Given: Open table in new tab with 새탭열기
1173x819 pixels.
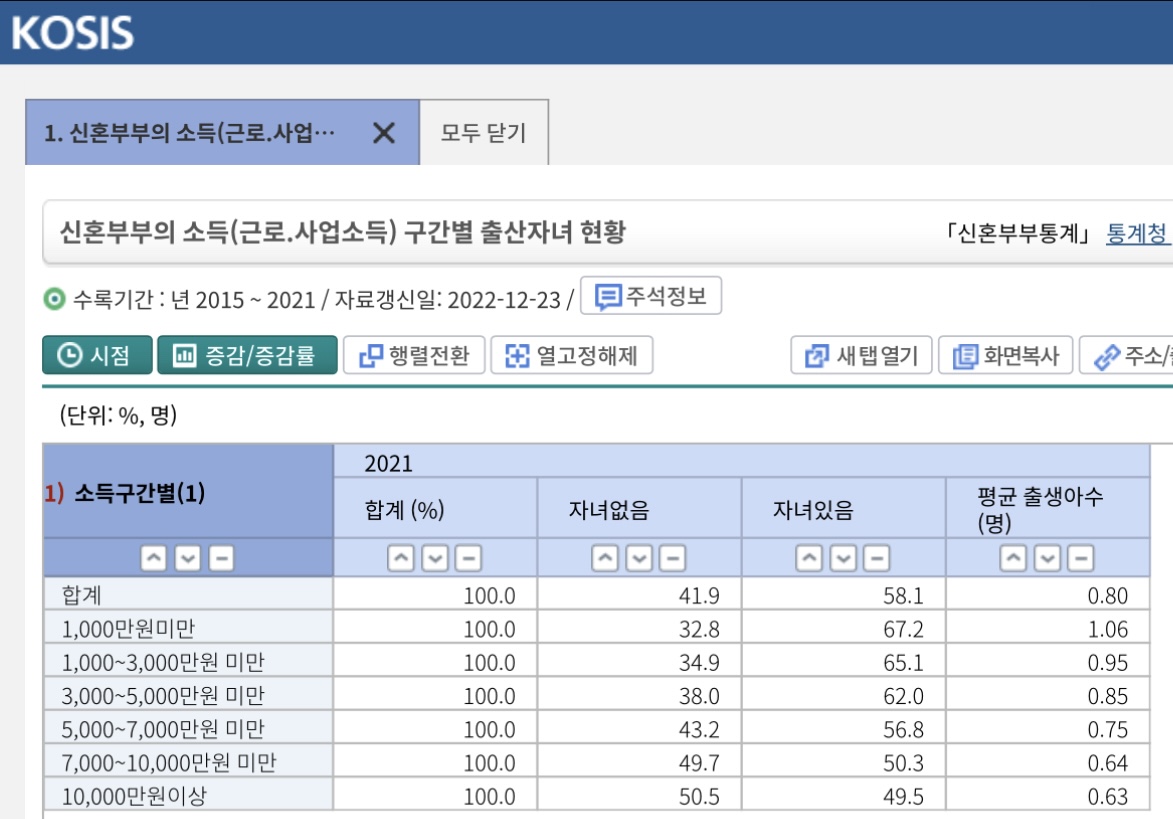Looking at the screenshot, I should (x=861, y=355).
